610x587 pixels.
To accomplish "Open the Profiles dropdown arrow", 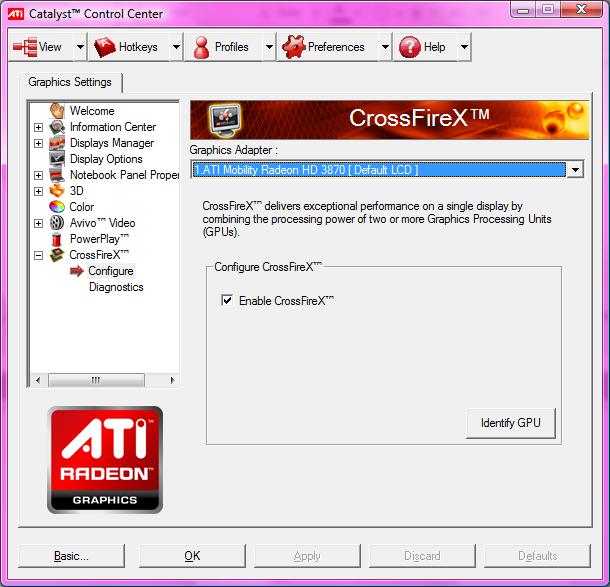I will pyautogui.click(x=269, y=47).
